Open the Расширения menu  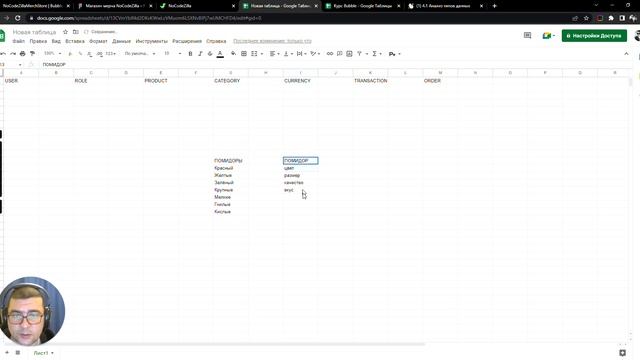click(x=187, y=41)
